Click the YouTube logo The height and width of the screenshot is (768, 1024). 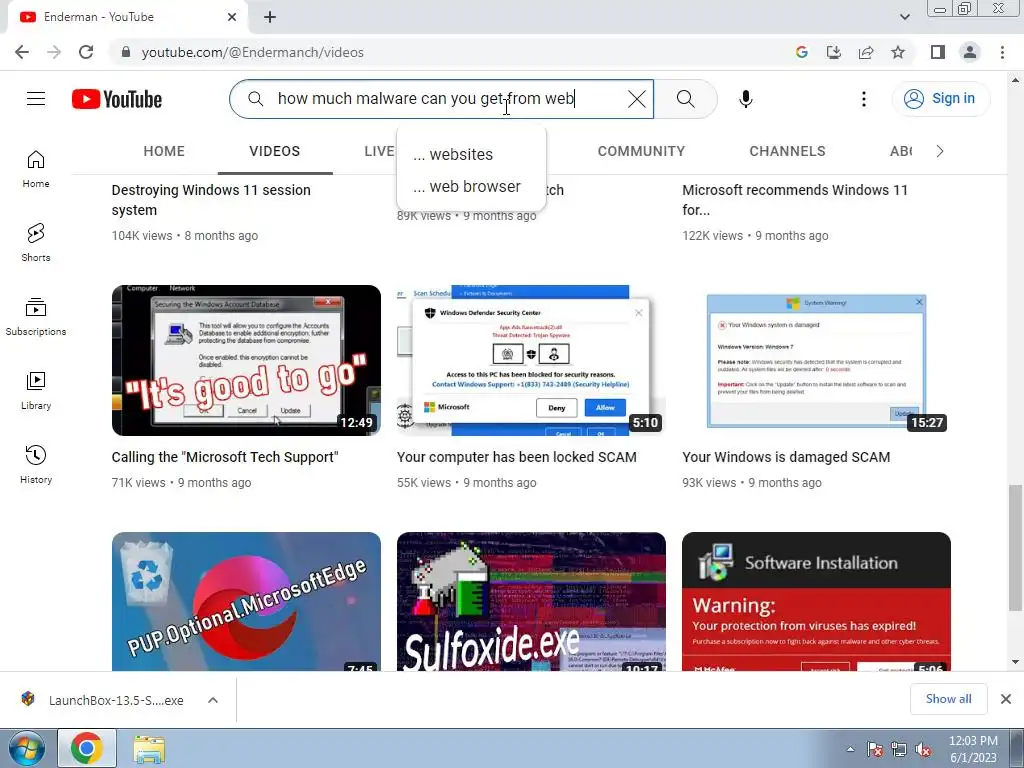pyautogui.click(x=117, y=99)
